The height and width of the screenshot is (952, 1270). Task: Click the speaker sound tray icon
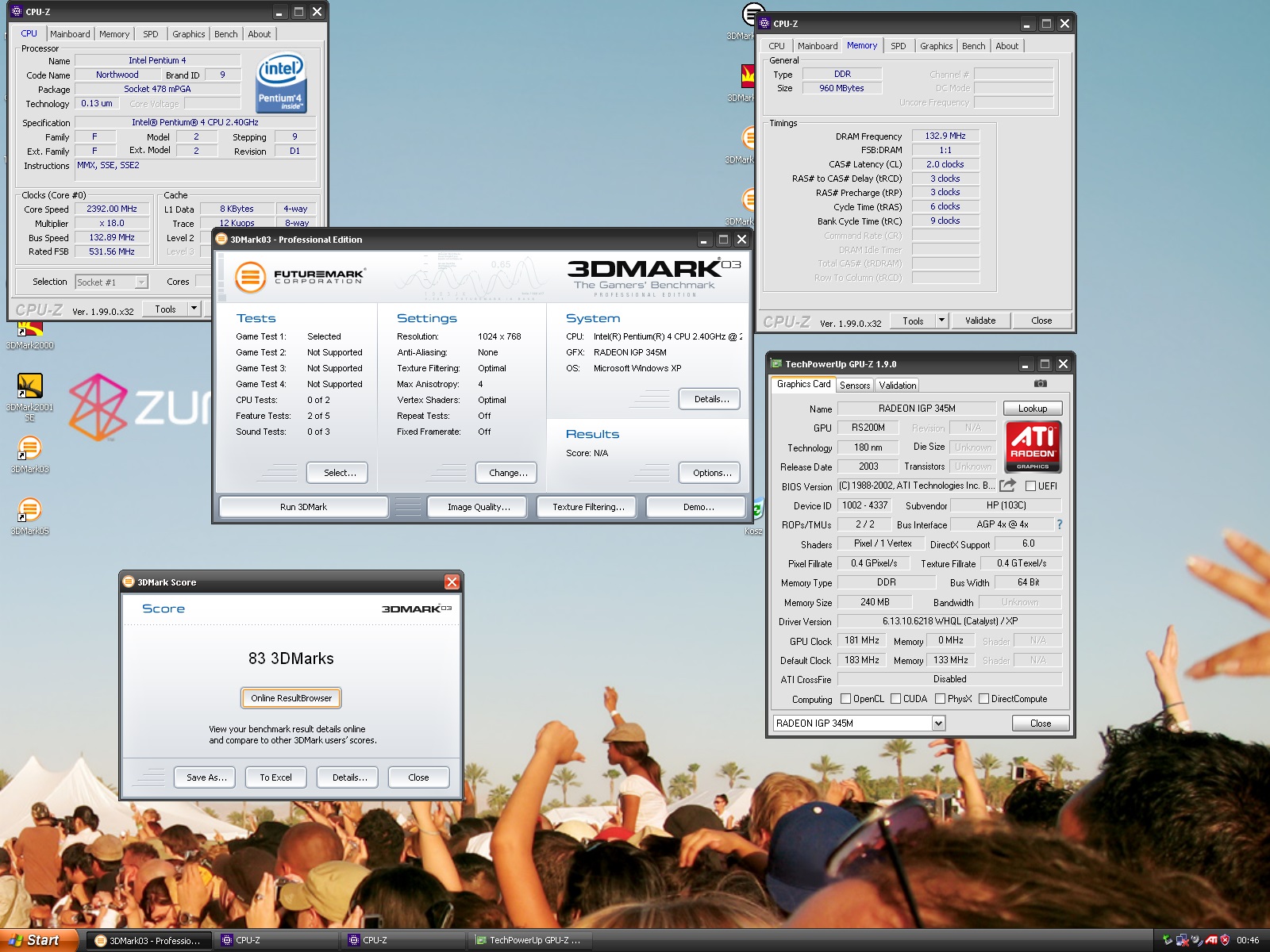tap(1196, 940)
